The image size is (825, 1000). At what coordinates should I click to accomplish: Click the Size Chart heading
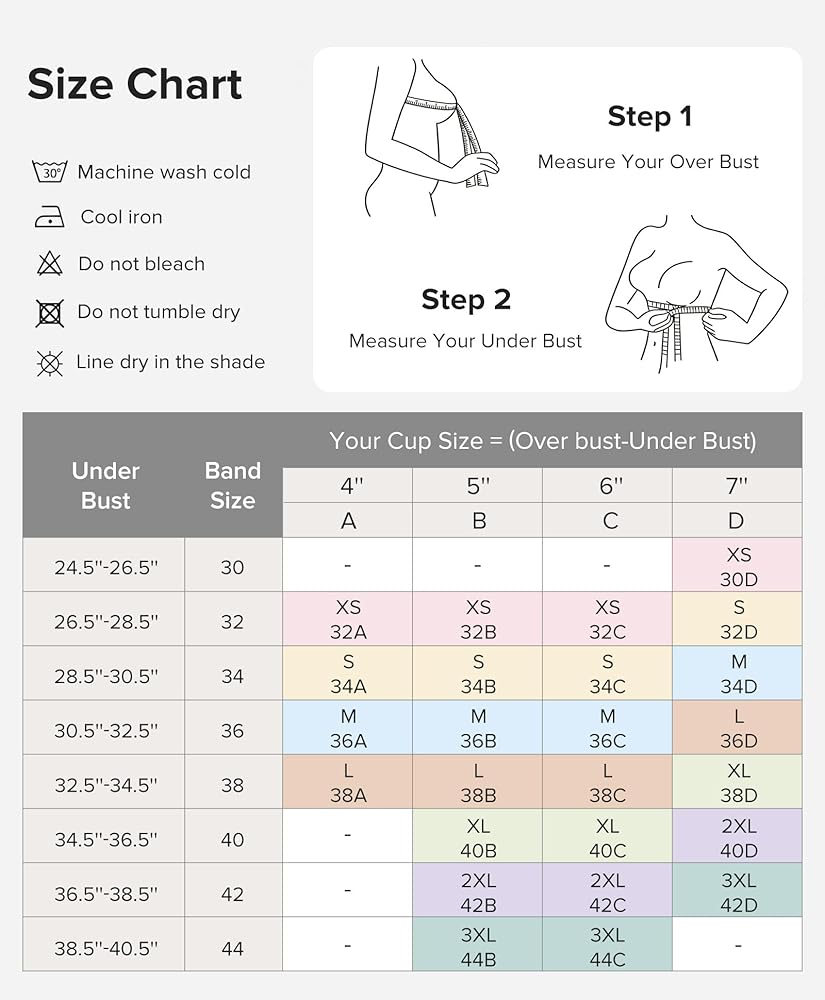click(x=135, y=84)
